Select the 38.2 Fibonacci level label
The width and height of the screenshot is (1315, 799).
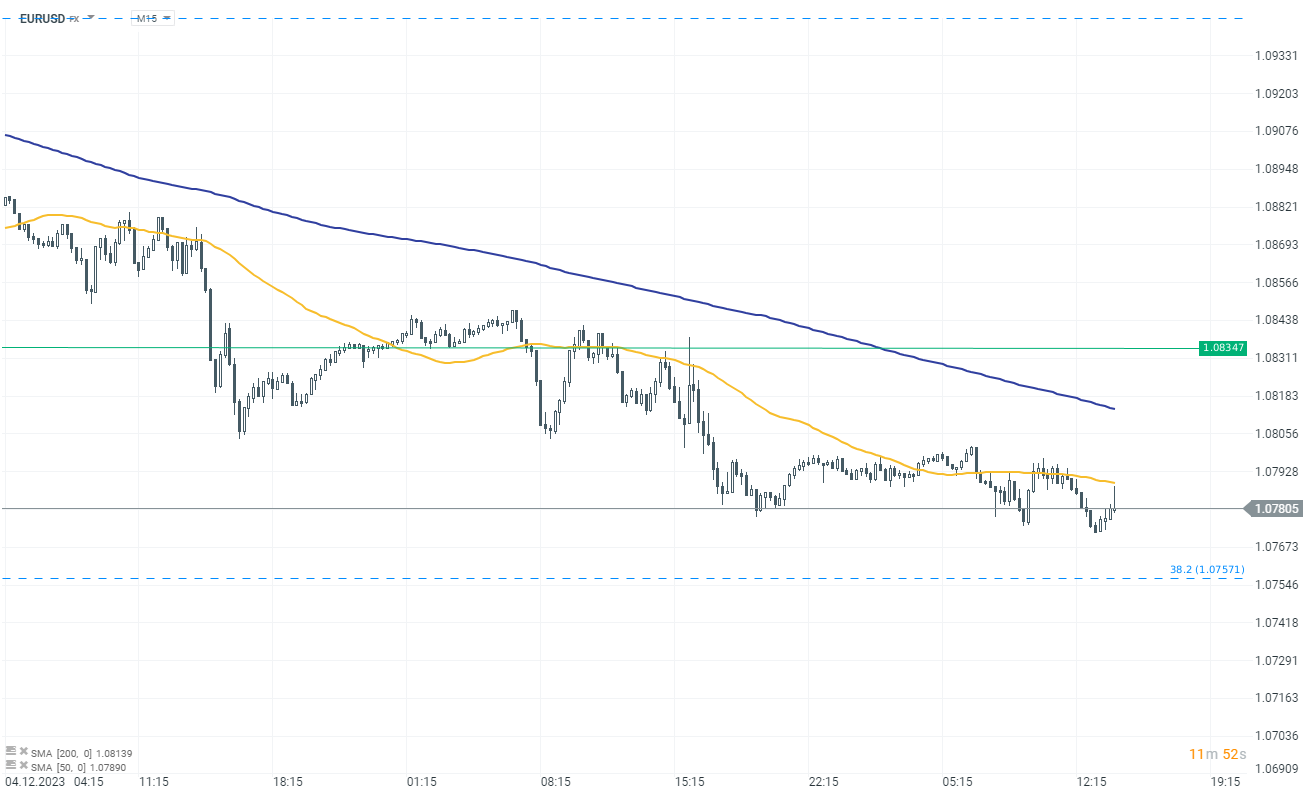(1207, 570)
